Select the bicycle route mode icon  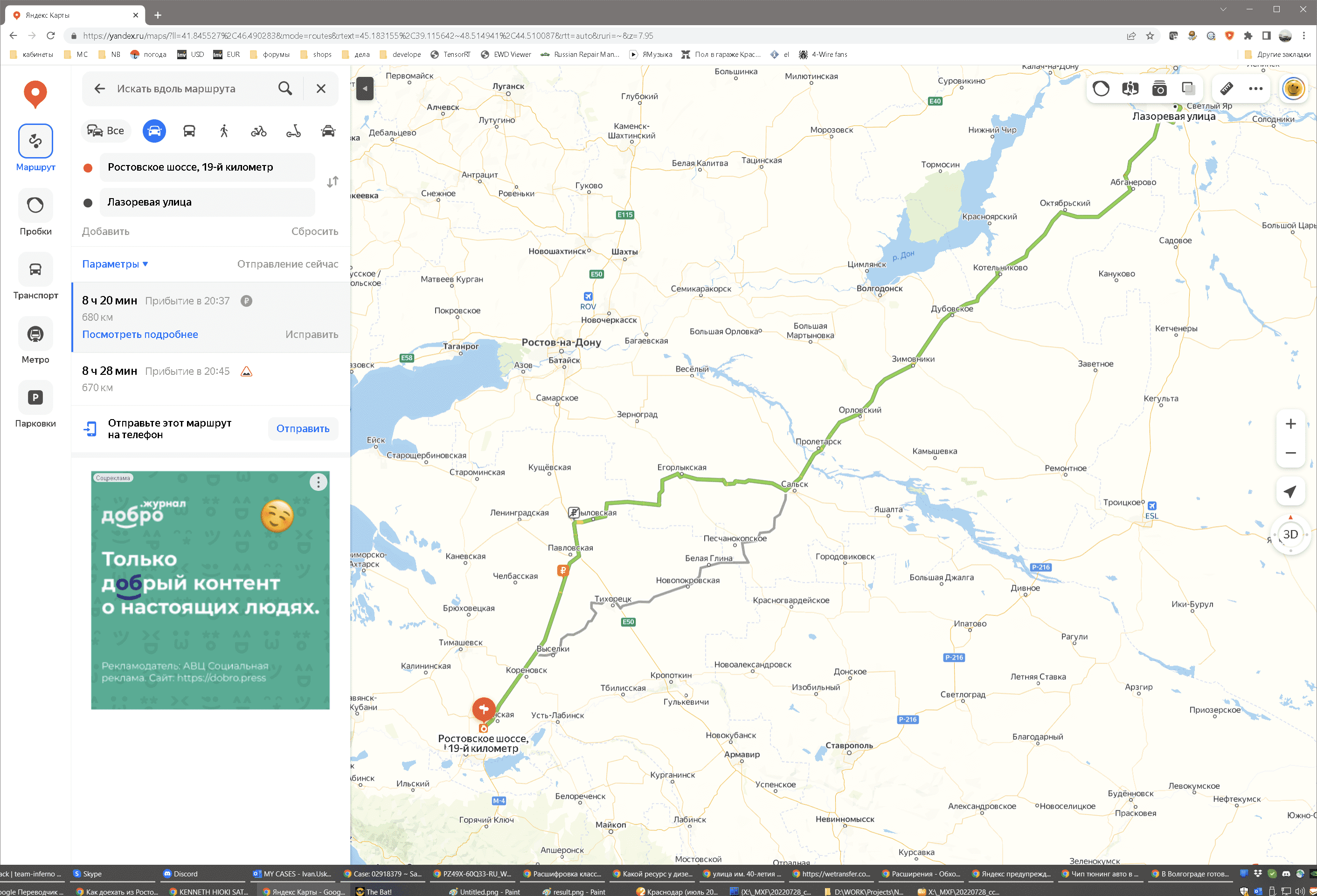pos(258,131)
